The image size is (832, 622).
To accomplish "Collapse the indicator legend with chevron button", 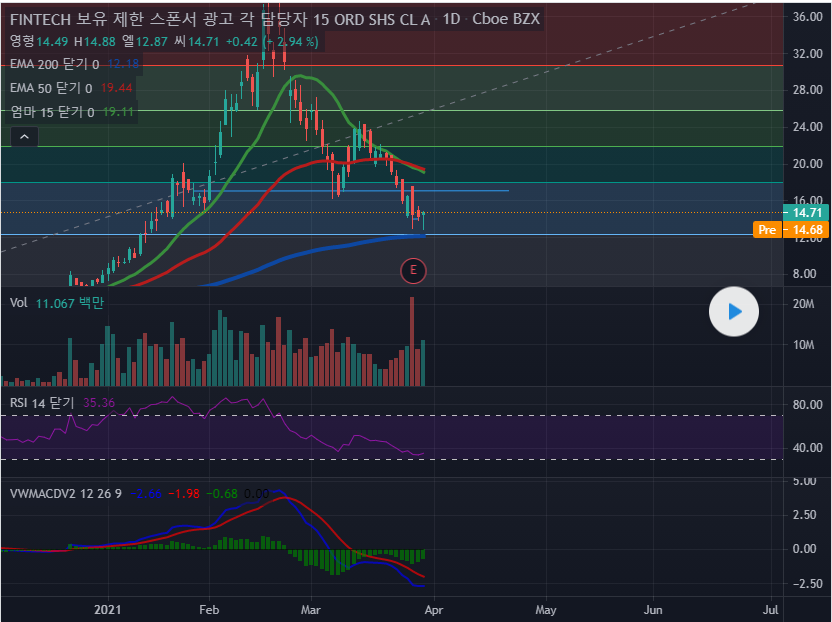I will 23,137.
